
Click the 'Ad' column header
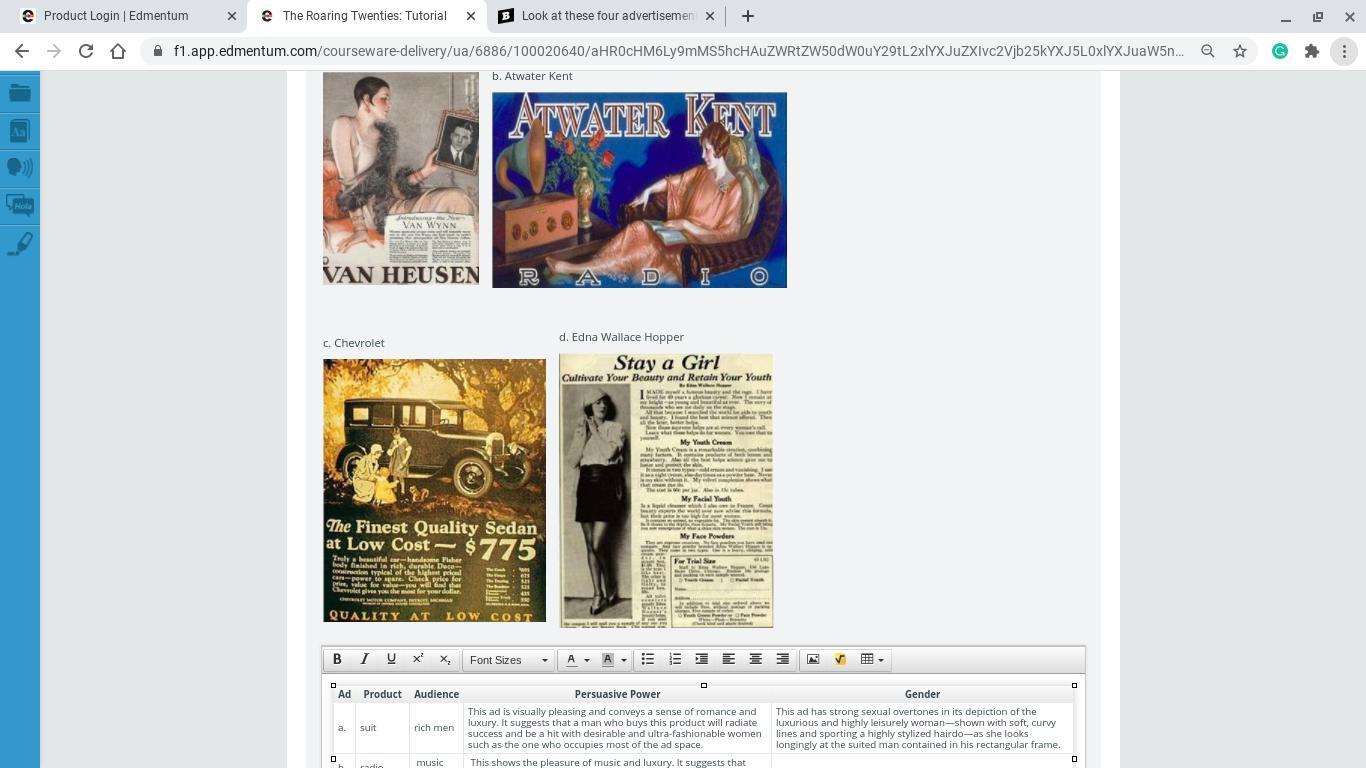tap(344, 694)
